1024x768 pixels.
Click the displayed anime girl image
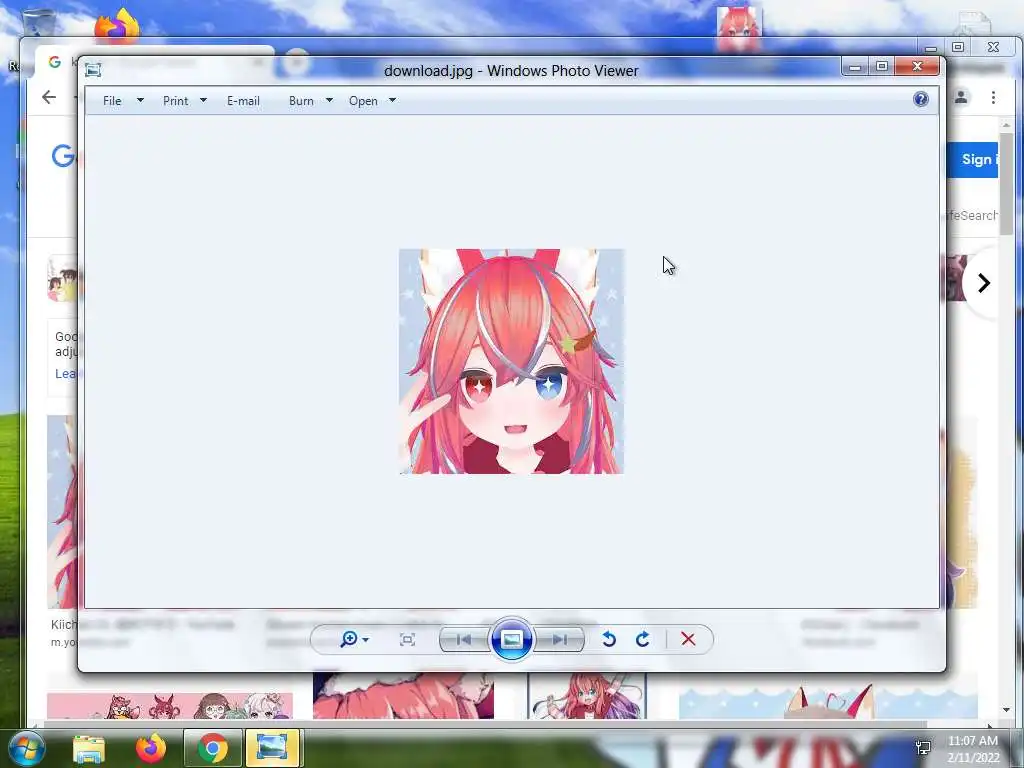point(511,361)
